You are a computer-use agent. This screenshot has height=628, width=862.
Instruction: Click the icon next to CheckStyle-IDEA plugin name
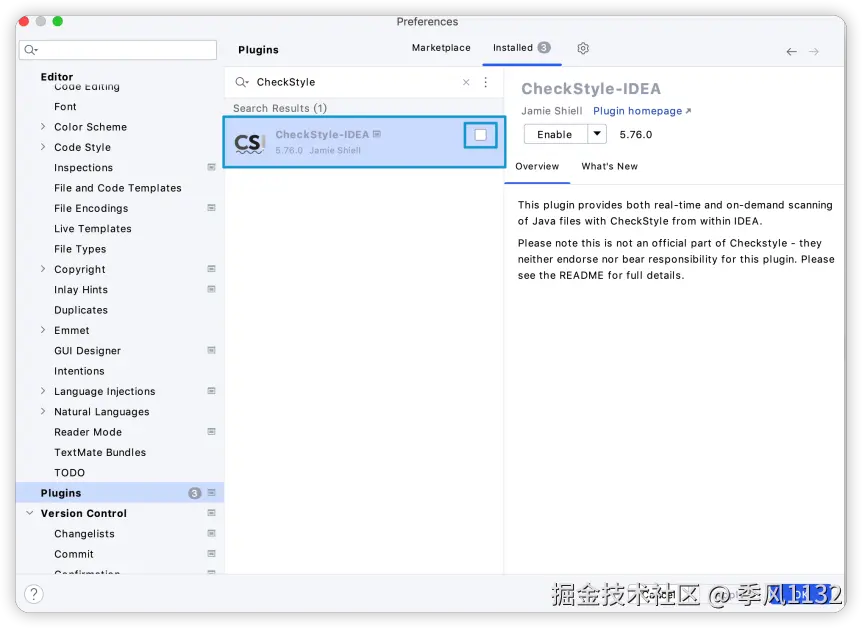(x=377, y=134)
